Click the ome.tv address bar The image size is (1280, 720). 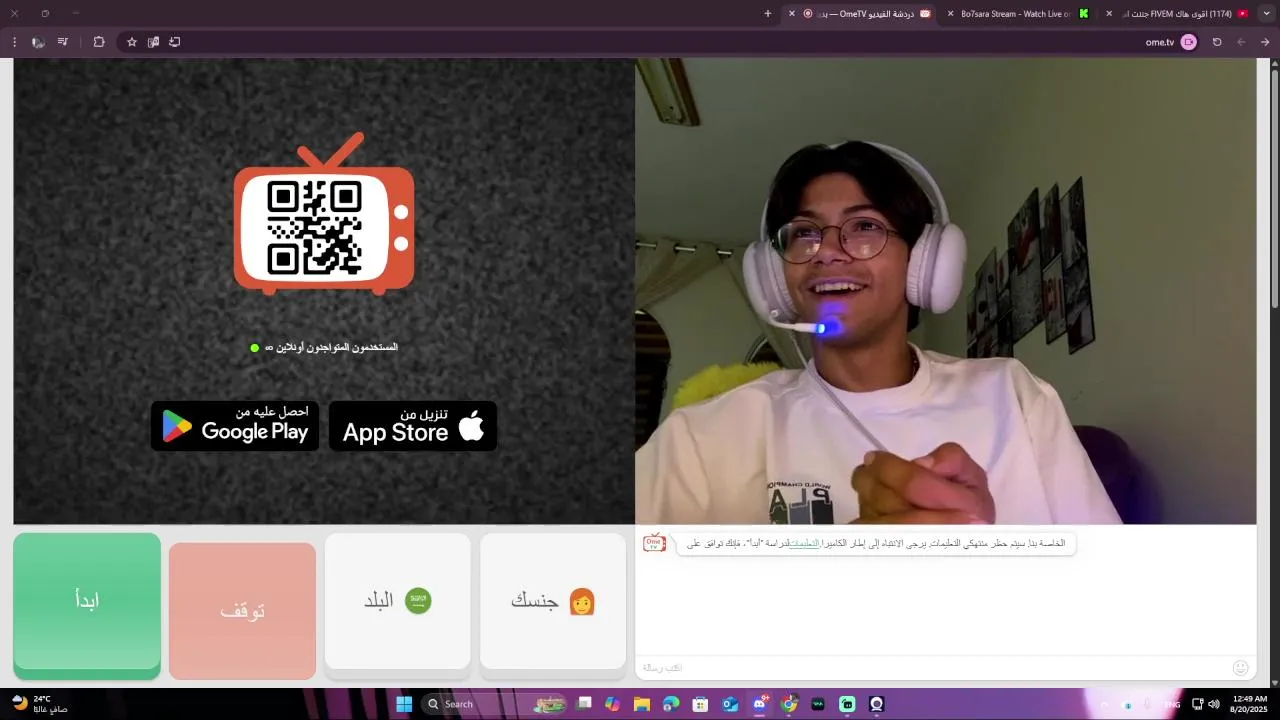point(660,42)
